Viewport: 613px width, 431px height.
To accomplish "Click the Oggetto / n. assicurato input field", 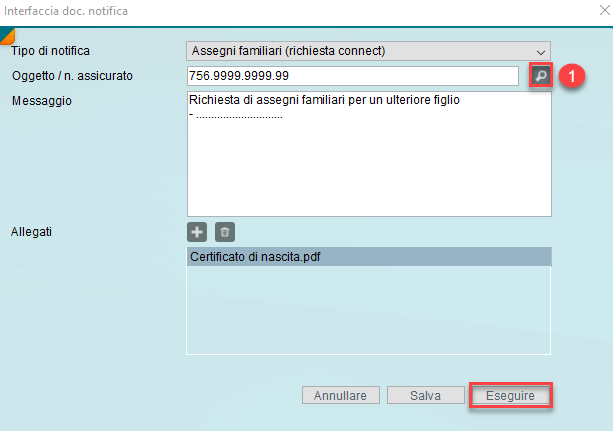I will (x=353, y=75).
